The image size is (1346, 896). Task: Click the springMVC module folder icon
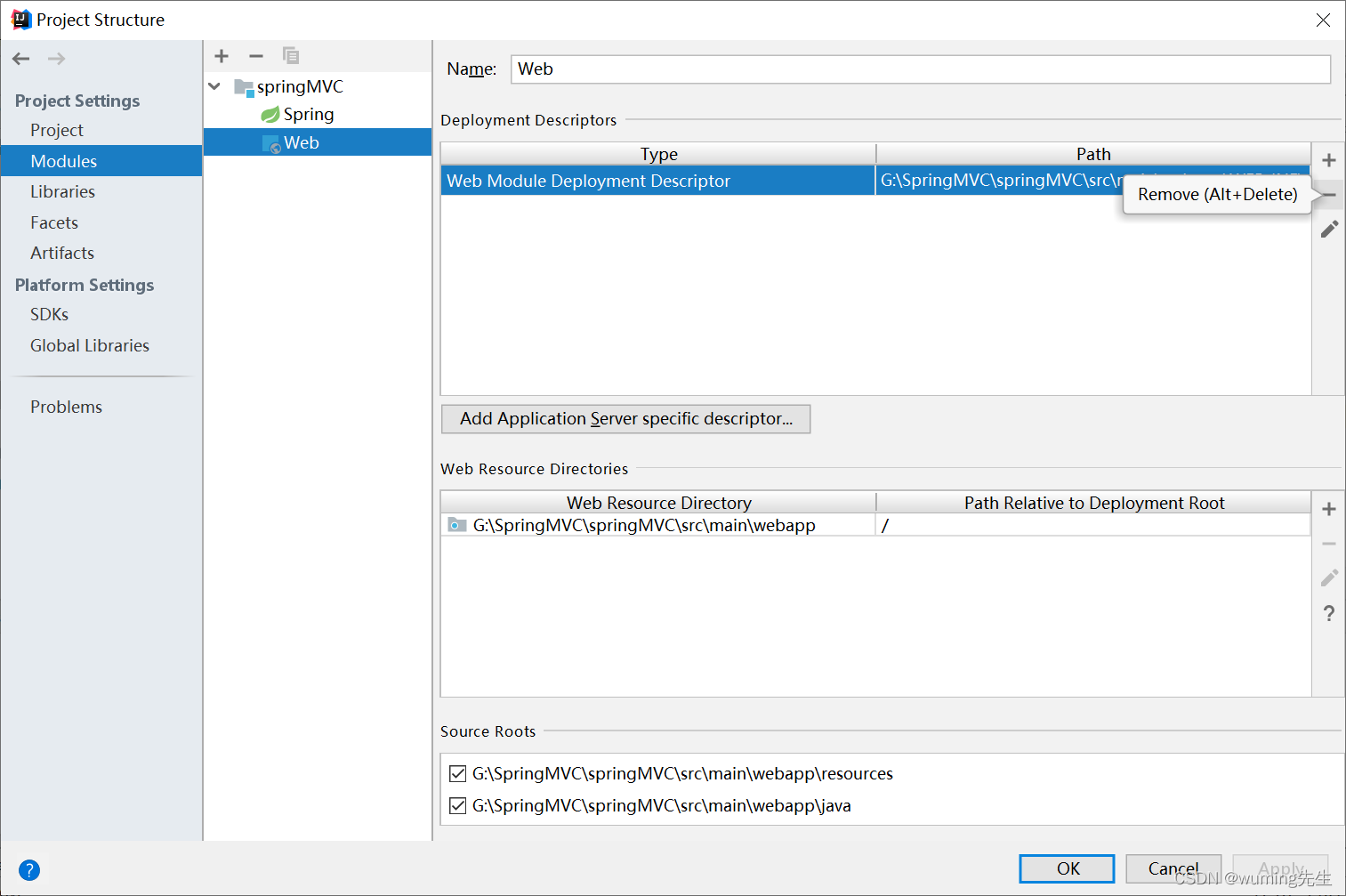(244, 87)
